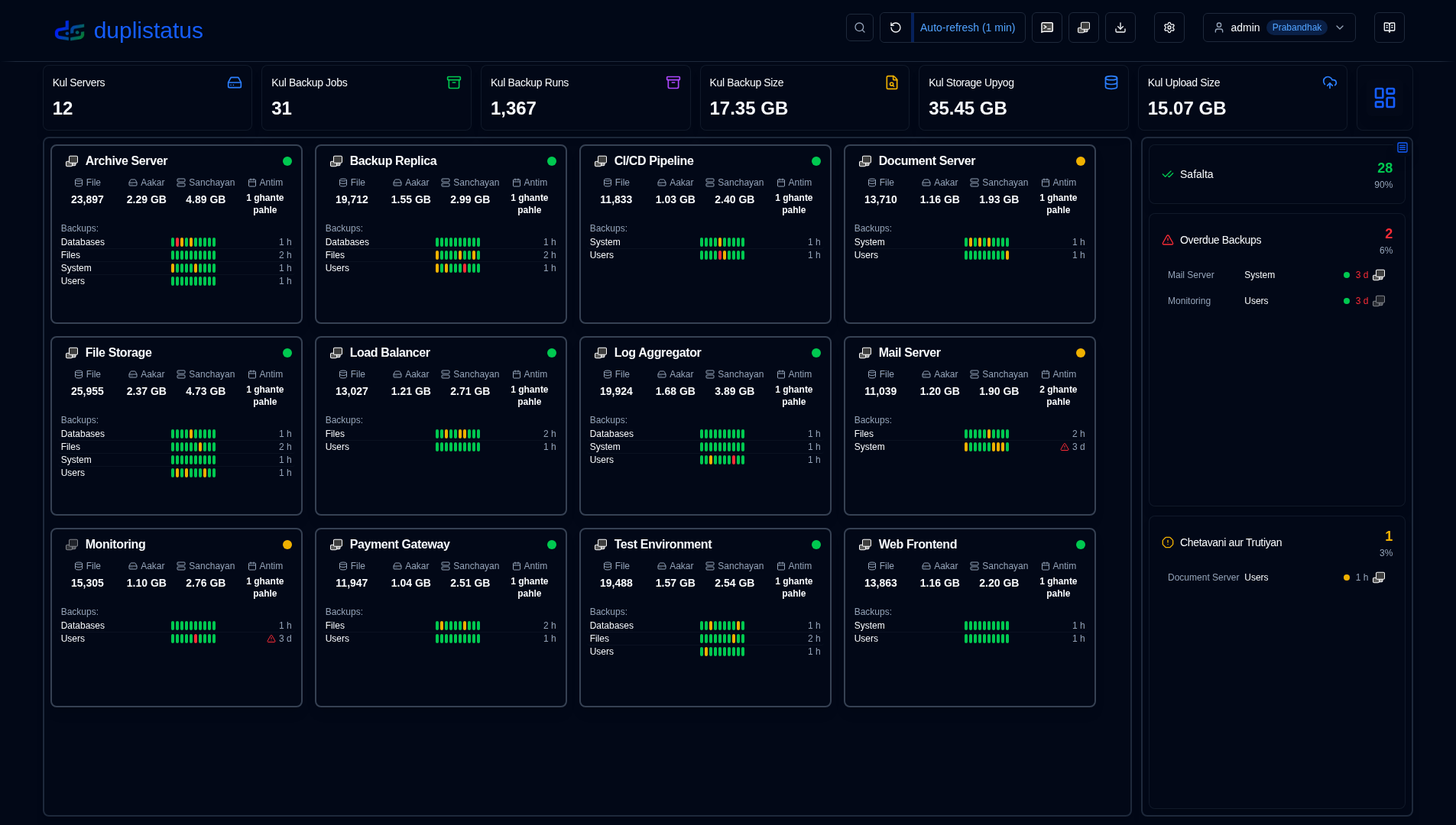Click the Prabandhak role badge

(x=1296, y=27)
